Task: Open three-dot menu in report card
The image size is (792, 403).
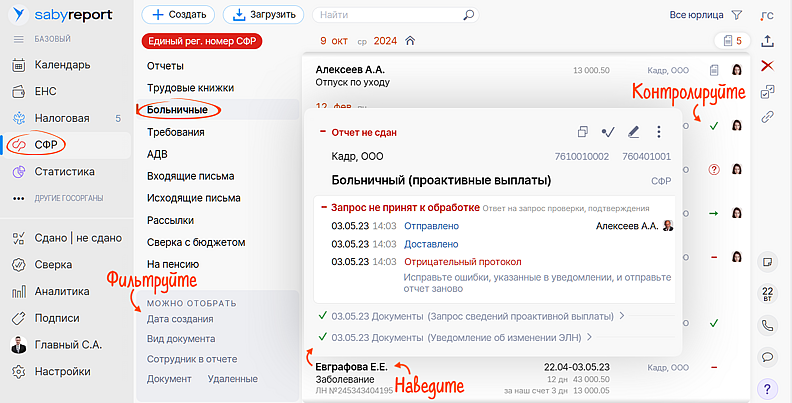Action: point(658,131)
